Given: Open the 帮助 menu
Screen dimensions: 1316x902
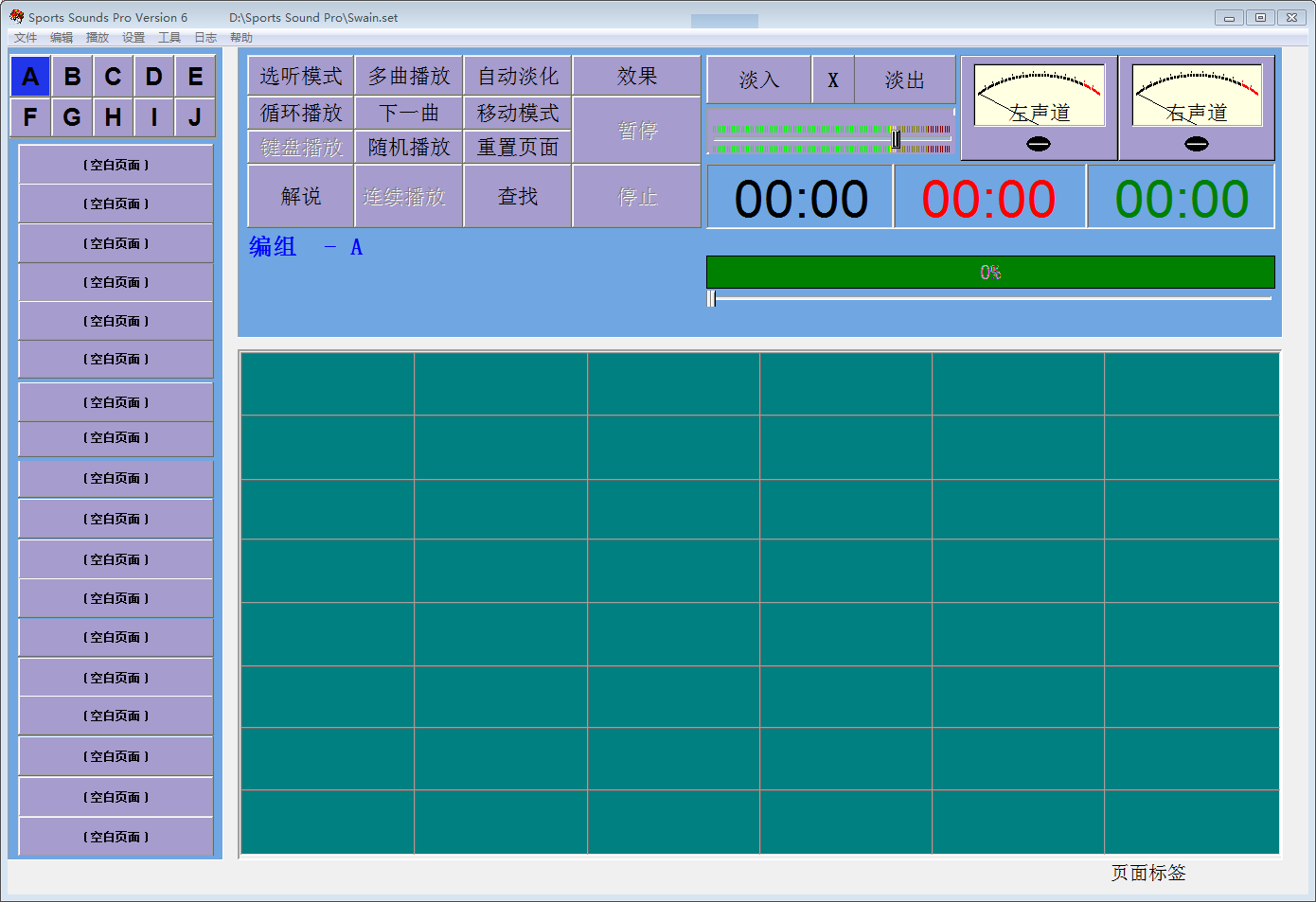Looking at the screenshot, I should [x=241, y=38].
